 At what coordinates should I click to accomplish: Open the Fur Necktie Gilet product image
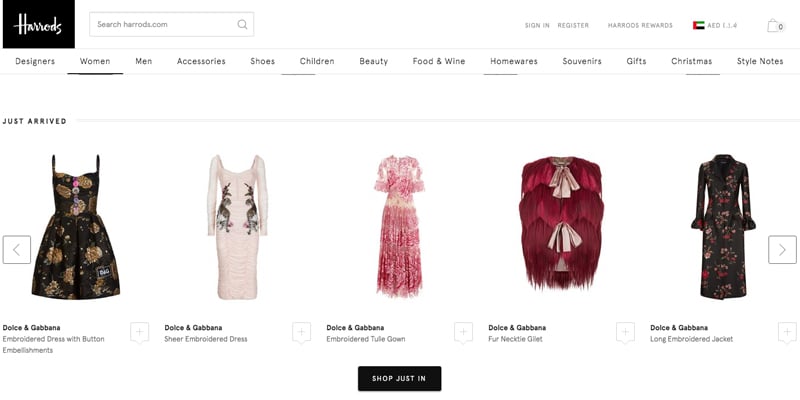coord(562,226)
